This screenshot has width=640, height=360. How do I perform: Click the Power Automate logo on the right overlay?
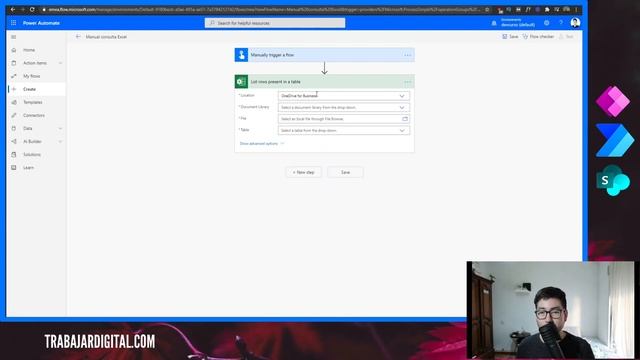click(615, 140)
